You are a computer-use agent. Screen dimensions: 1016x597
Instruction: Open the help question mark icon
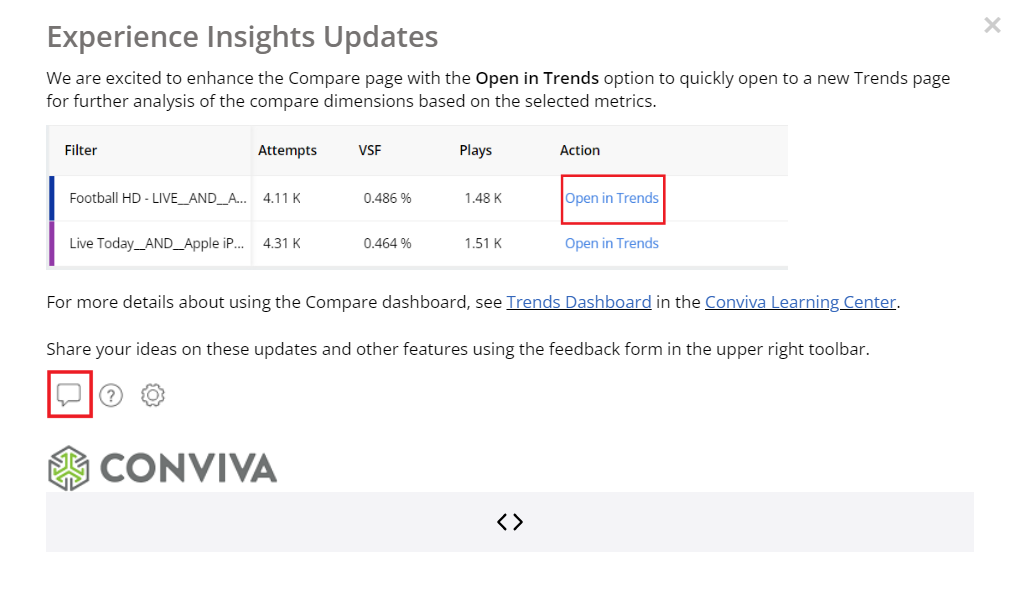click(x=111, y=395)
